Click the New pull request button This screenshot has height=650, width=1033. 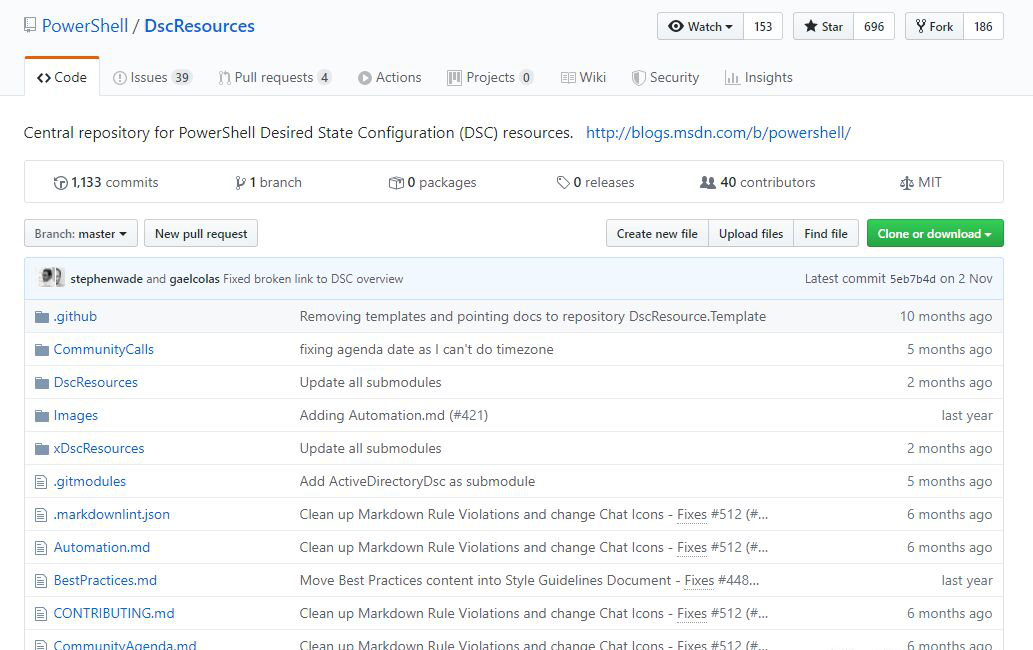(x=201, y=234)
